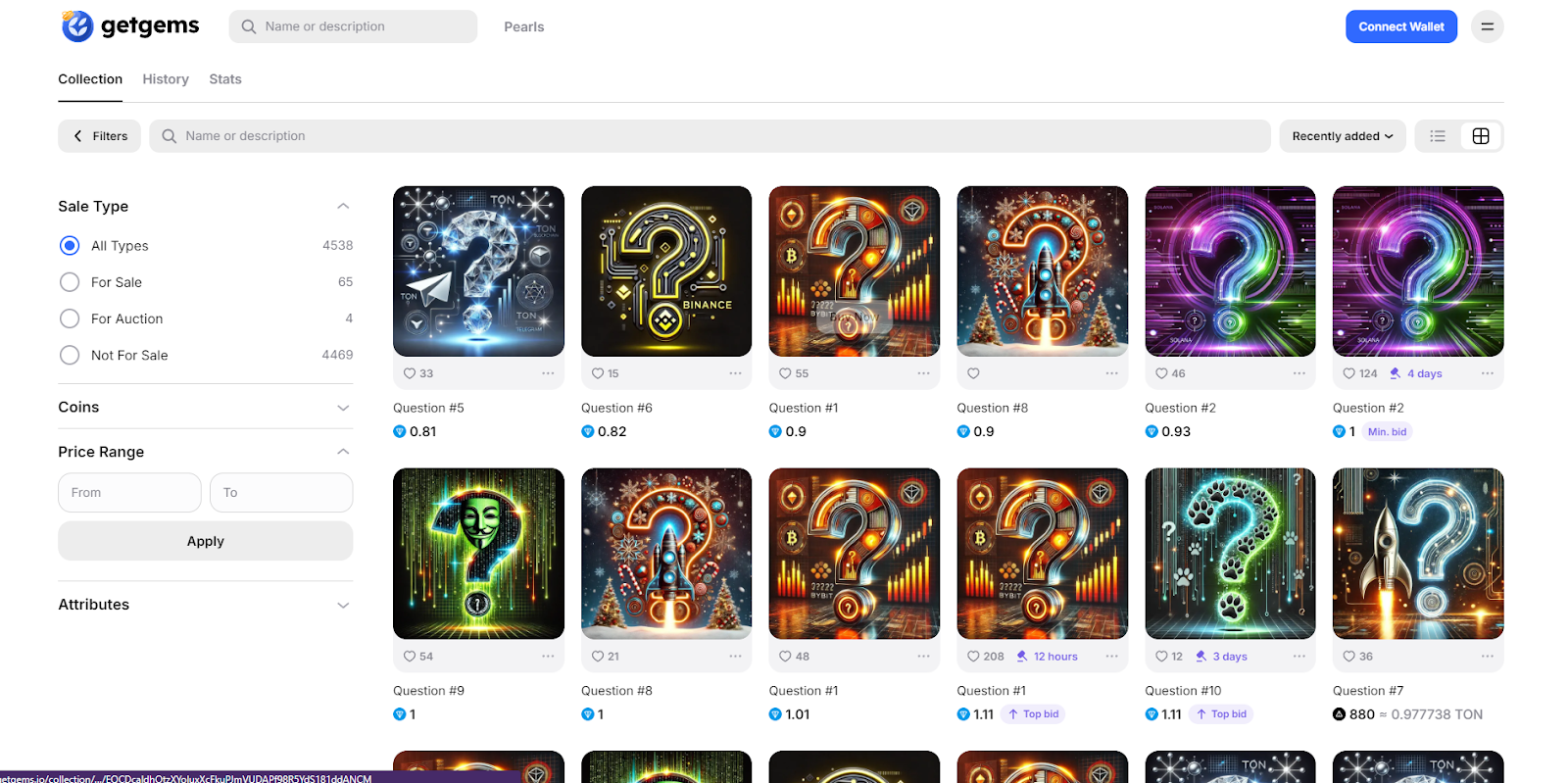This screenshot has height=783, width=1568.
Task: Switch to the History tab
Action: click(166, 79)
